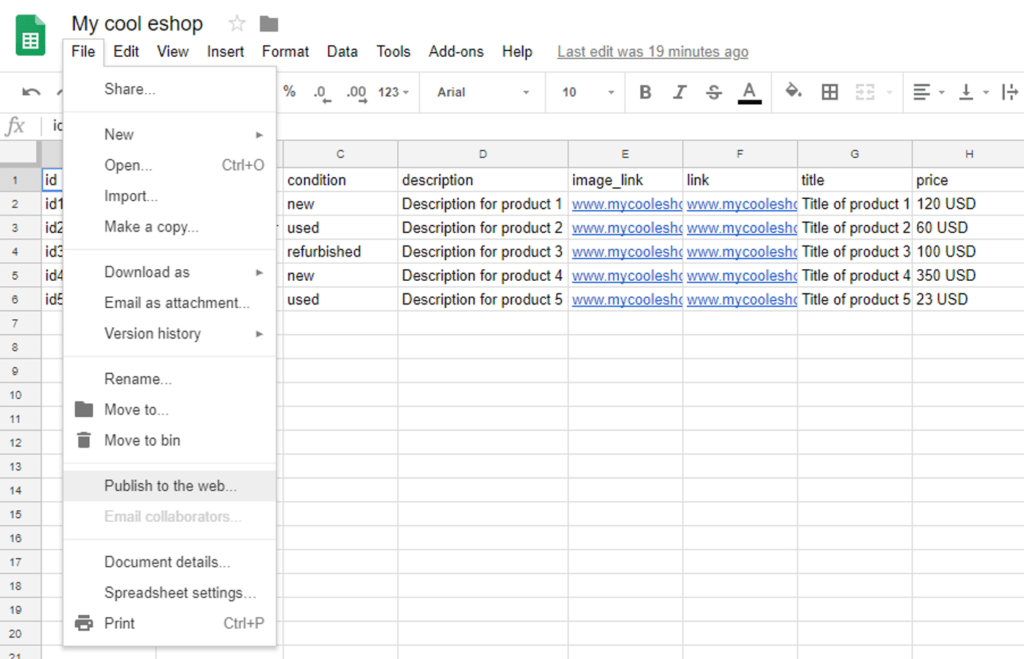Select cell Title of product 5
Image resolution: width=1024 pixels, height=659 pixels.
tap(855, 300)
